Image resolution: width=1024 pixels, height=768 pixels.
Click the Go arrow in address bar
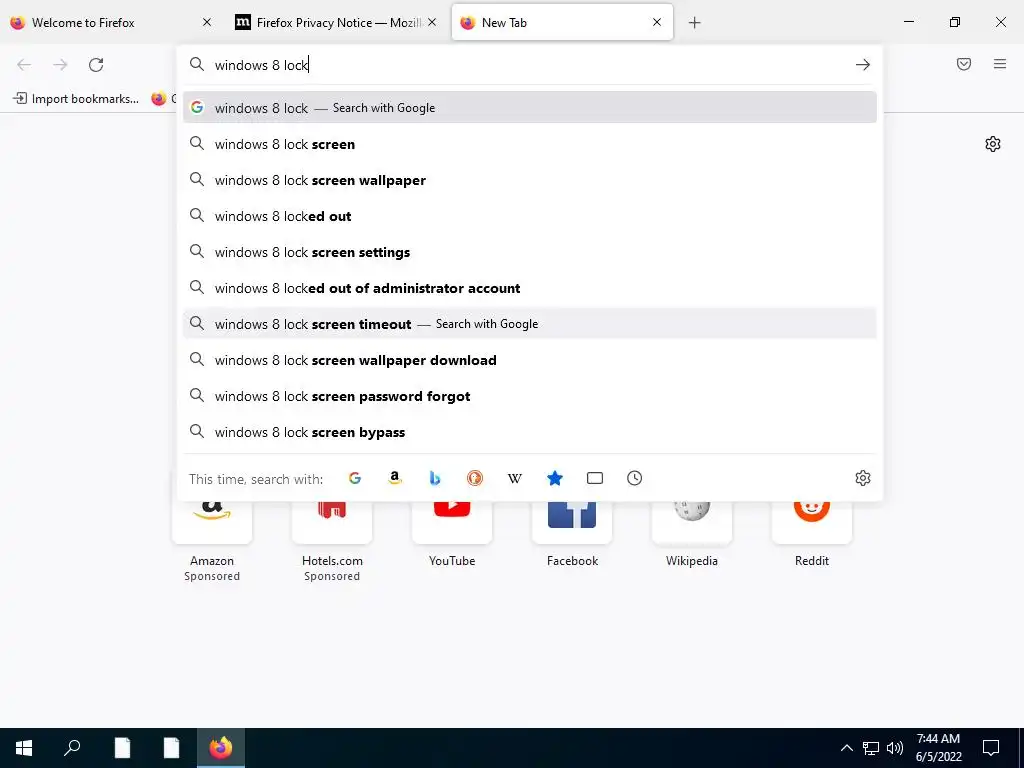(x=863, y=65)
